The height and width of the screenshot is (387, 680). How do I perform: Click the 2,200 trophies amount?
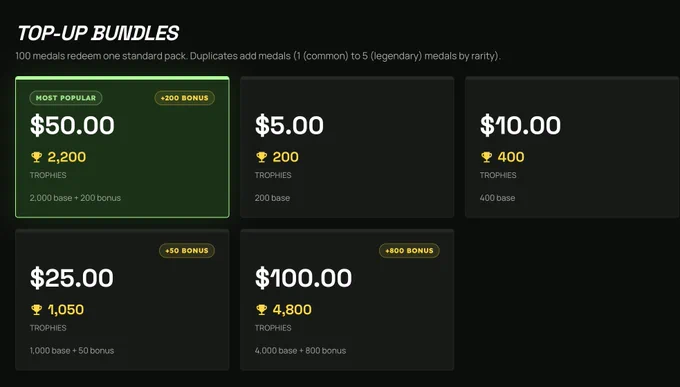(x=66, y=157)
